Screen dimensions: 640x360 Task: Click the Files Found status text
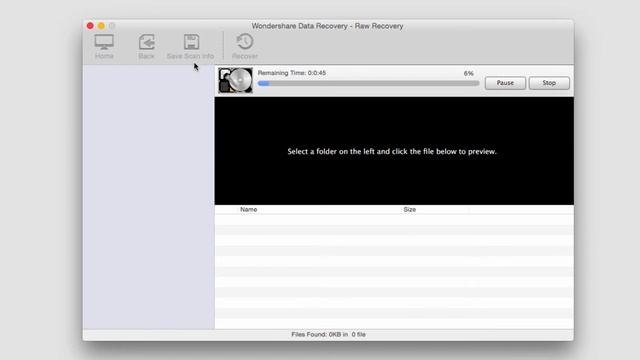click(329, 334)
